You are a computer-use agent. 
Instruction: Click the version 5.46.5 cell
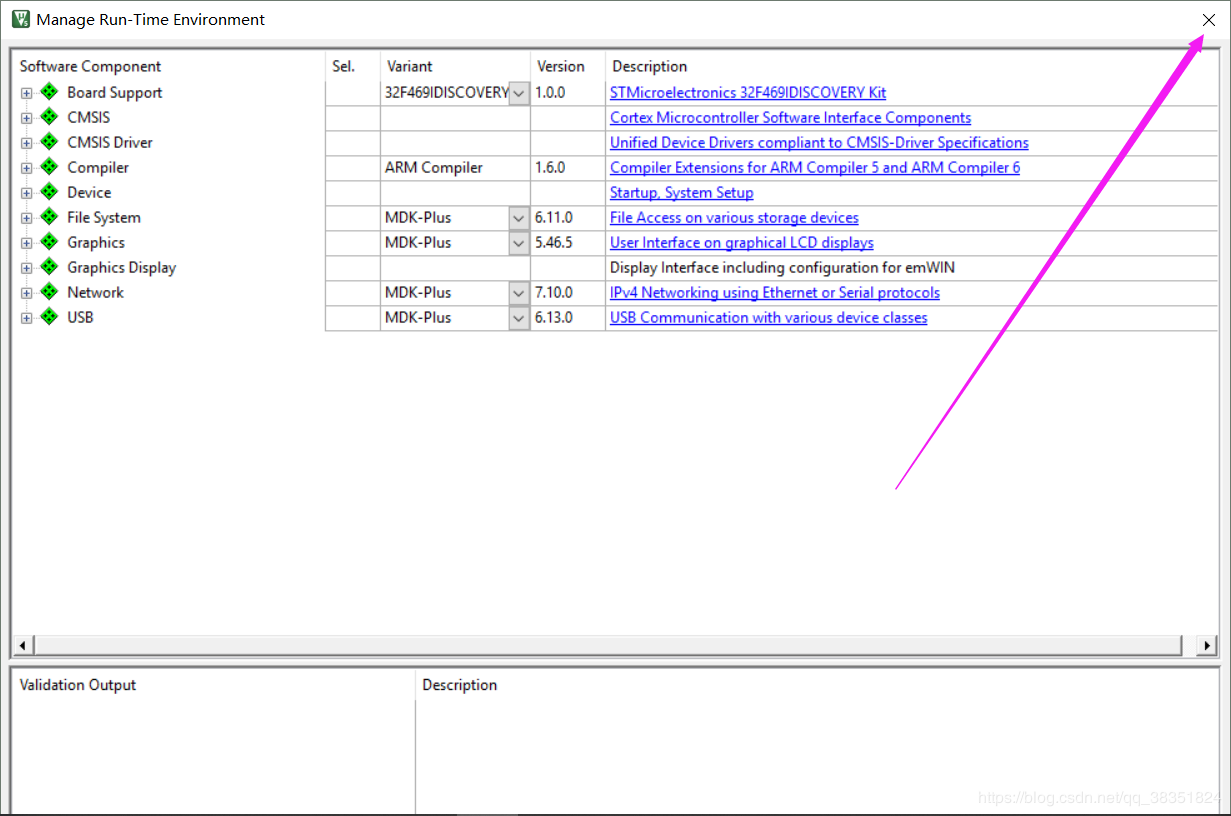click(568, 243)
